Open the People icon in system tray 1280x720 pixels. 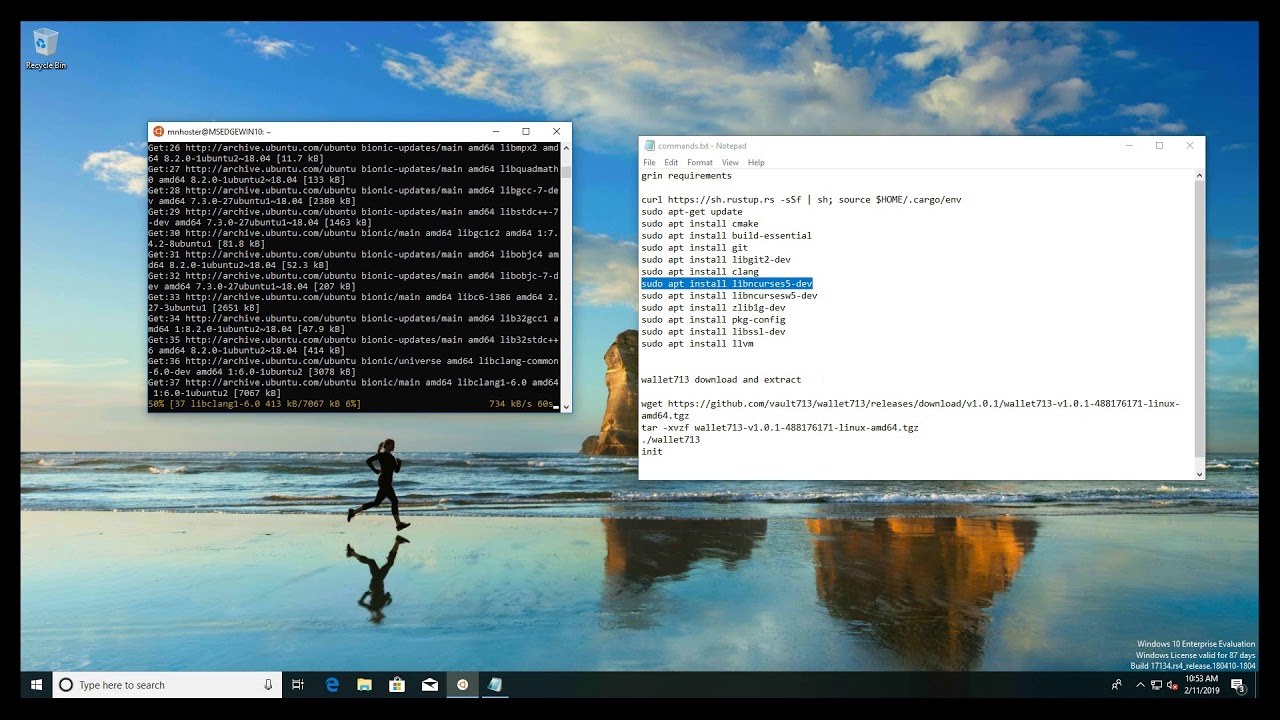pos(1117,685)
